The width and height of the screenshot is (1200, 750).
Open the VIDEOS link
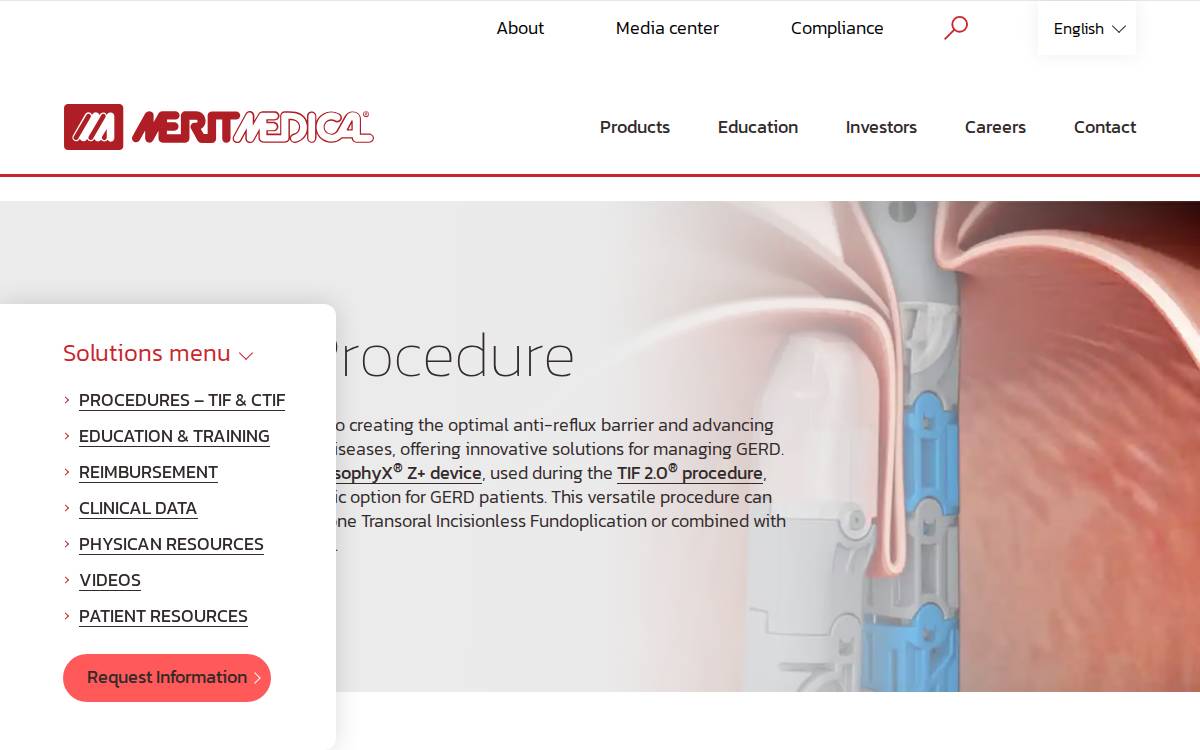point(110,580)
